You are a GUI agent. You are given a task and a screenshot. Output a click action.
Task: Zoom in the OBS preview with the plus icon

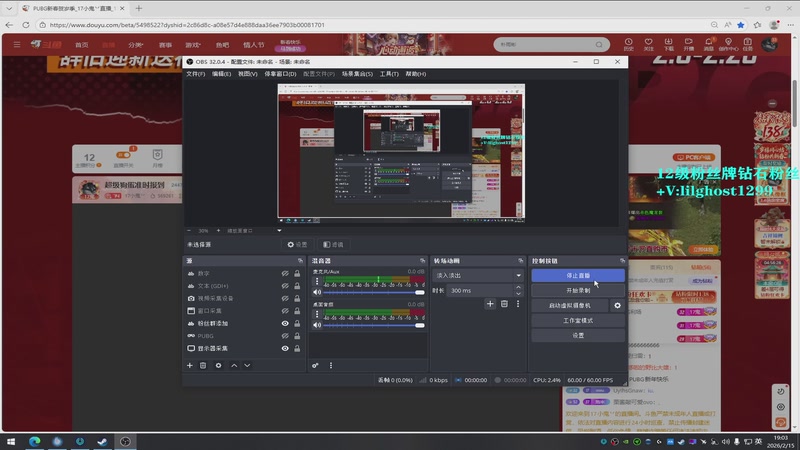[218, 231]
